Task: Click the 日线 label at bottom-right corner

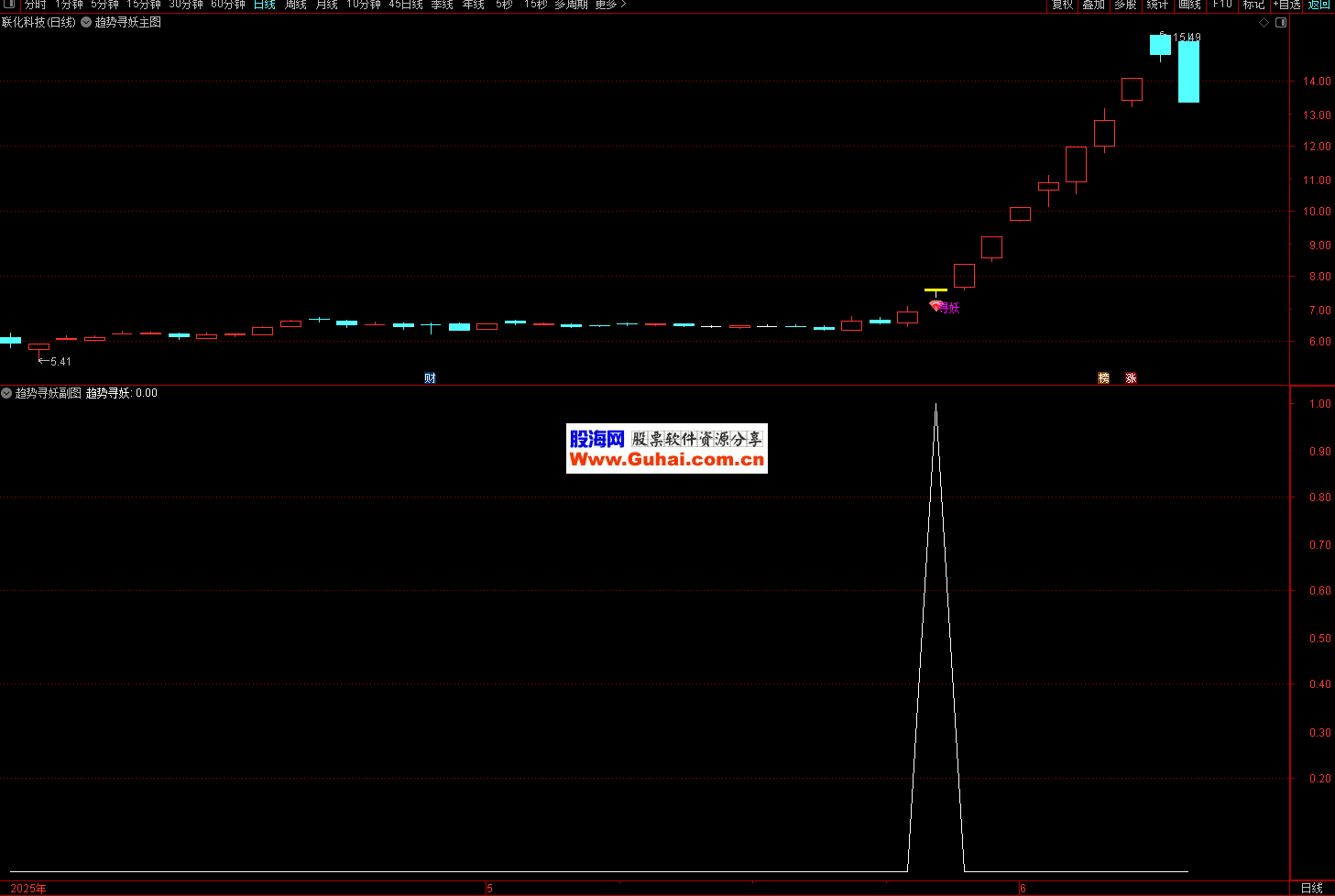Action: click(x=1312, y=888)
